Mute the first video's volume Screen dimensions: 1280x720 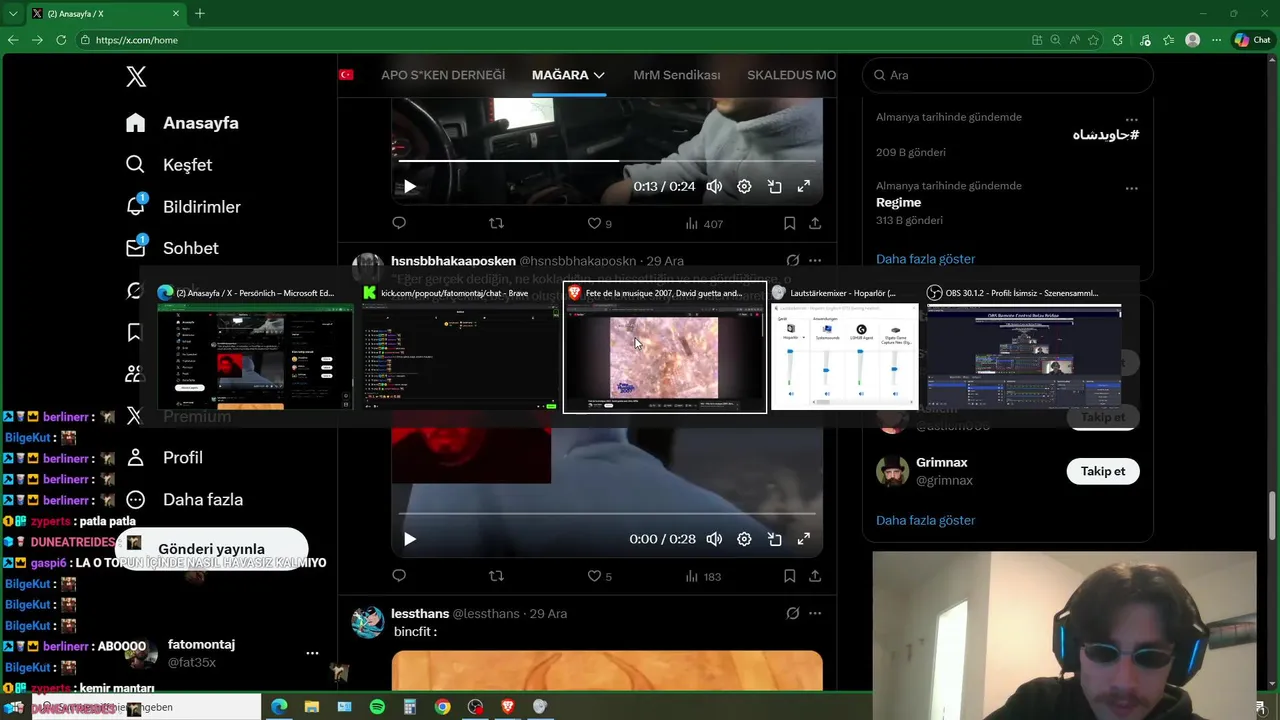[714, 186]
